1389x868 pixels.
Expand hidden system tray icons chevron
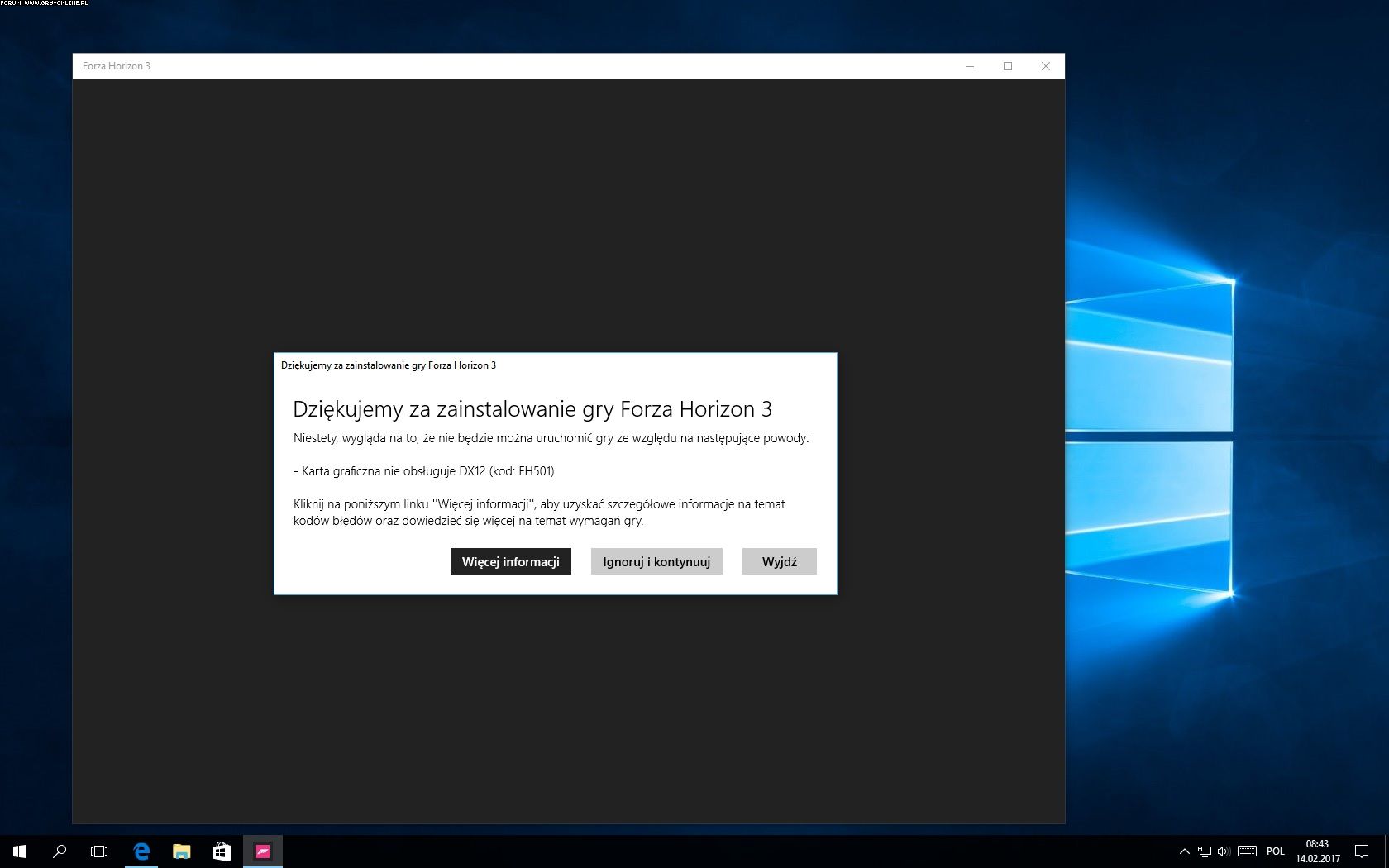[1184, 851]
